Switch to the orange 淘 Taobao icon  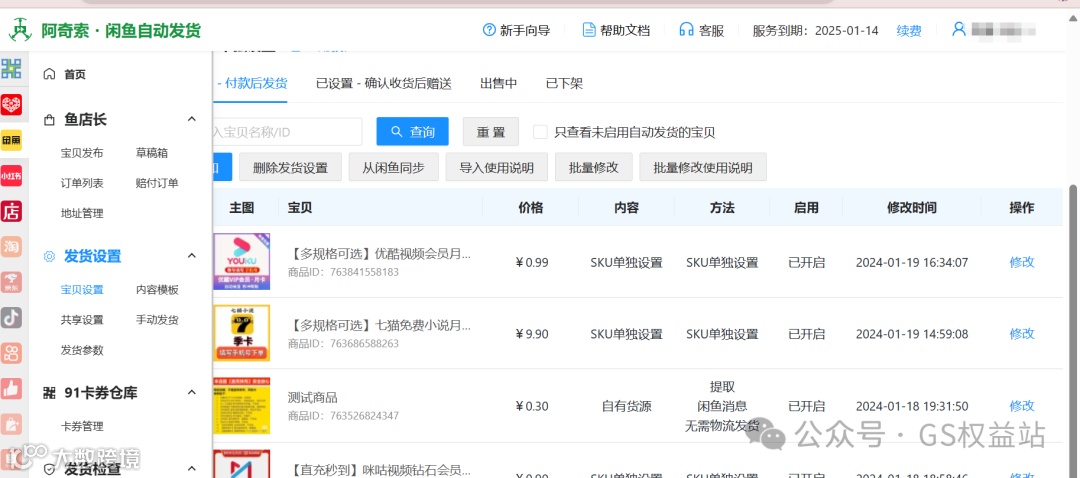pyautogui.click(x=11, y=247)
